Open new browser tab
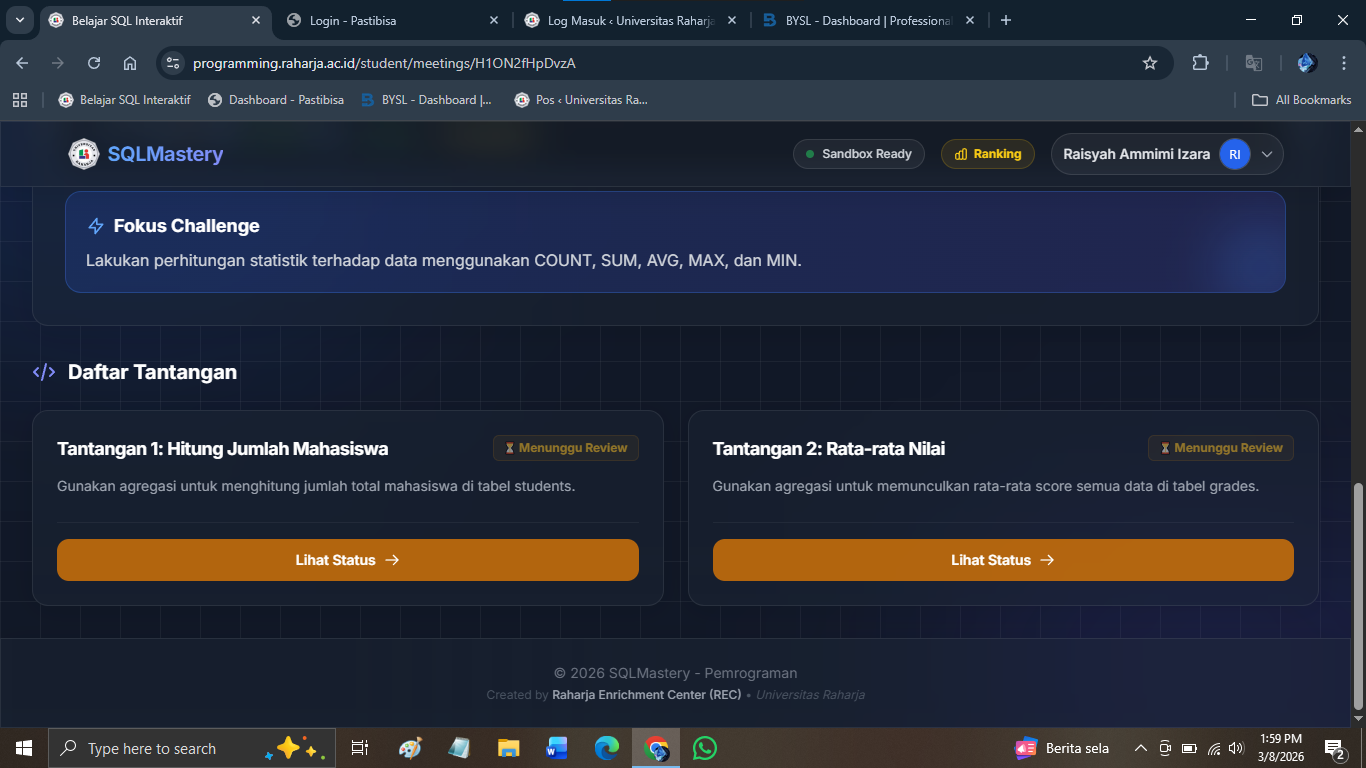The image size is (1366, 768). click(x=1006, y=20)
